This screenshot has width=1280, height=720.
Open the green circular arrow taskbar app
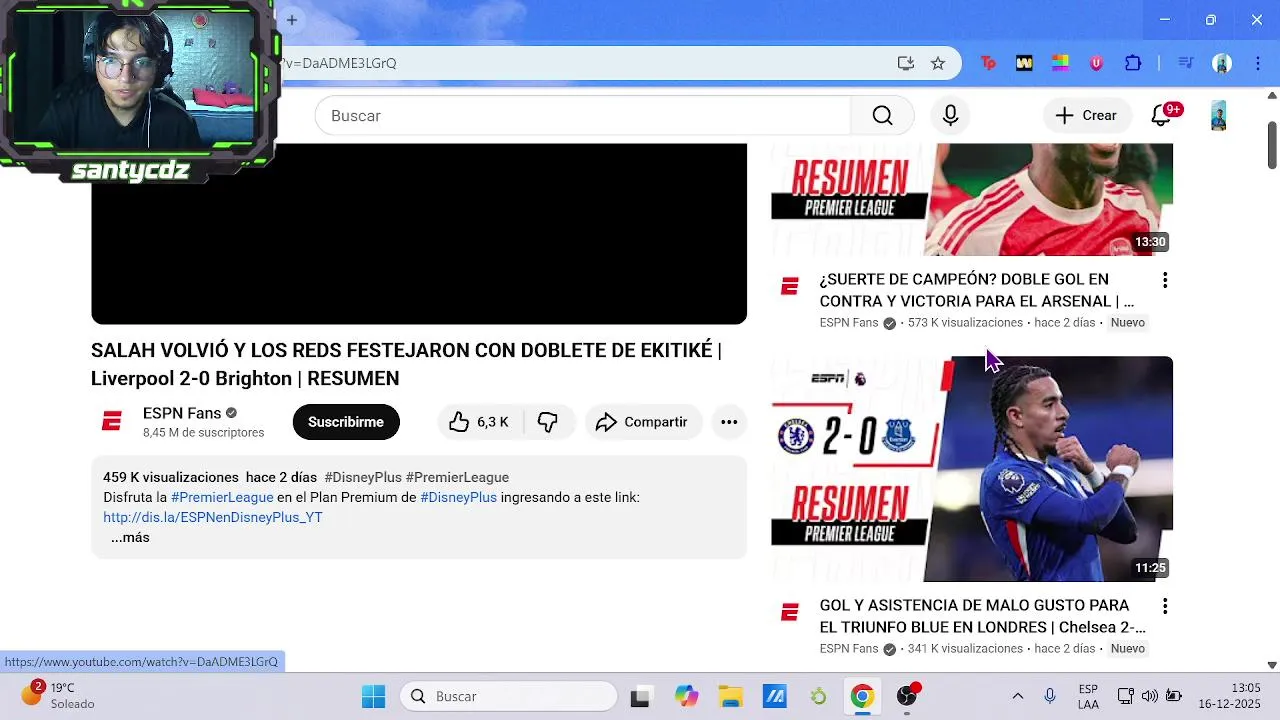click(x=818, y=696)
